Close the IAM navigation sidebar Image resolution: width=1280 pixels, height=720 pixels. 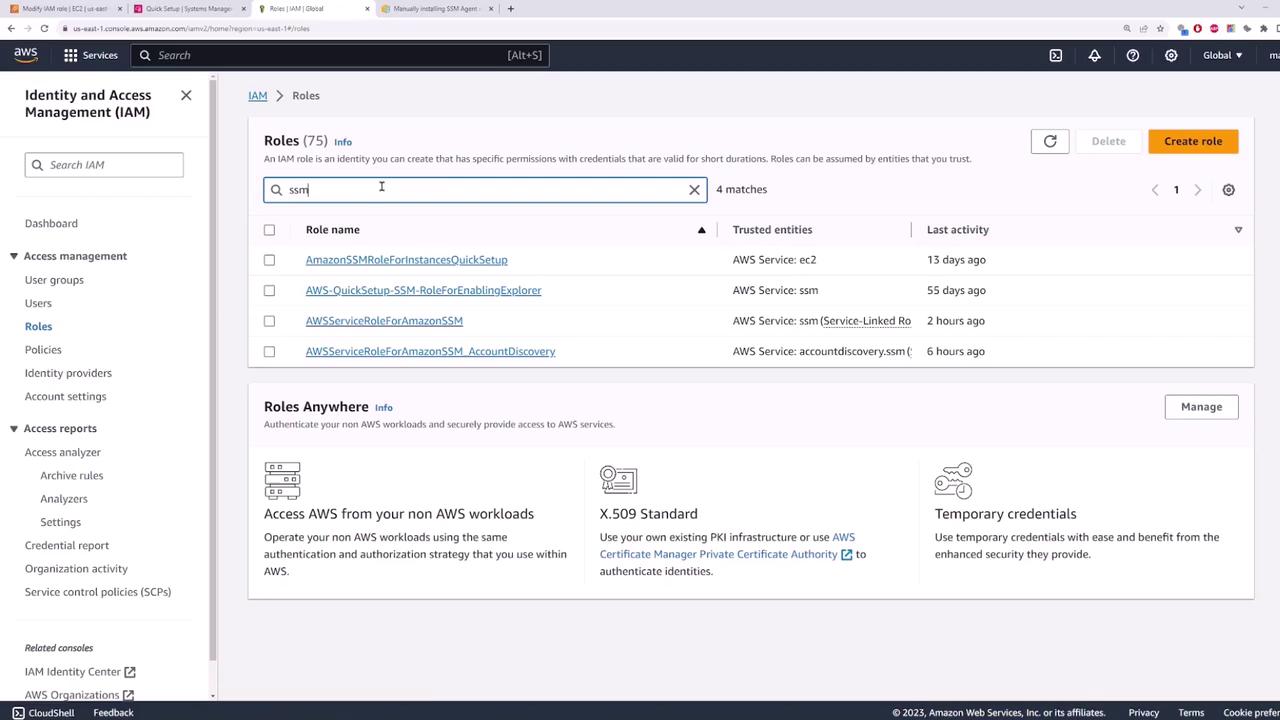pyautogui.click(x=186, y=95)
